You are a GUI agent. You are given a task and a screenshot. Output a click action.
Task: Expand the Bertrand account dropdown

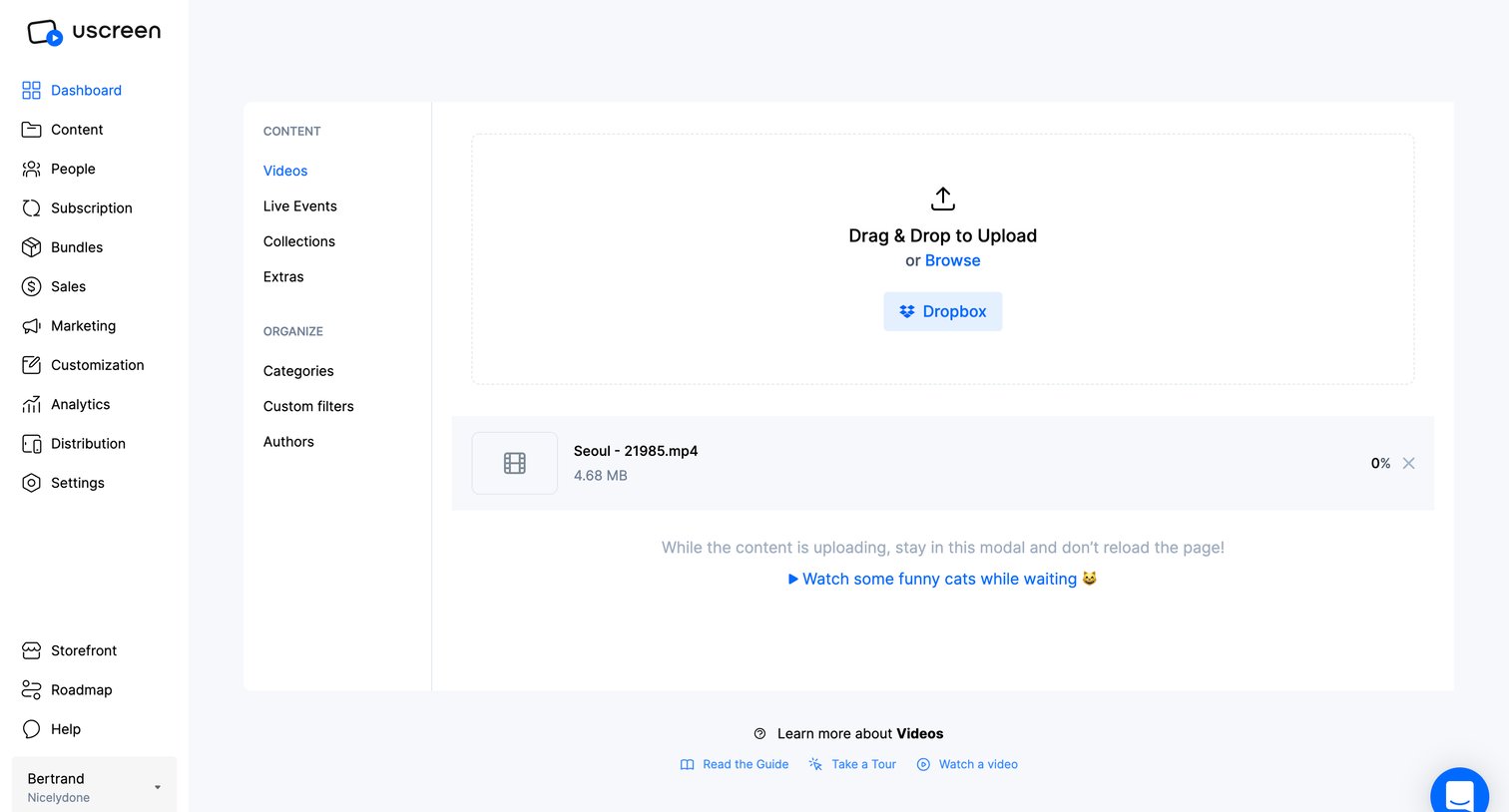[94, 786]
